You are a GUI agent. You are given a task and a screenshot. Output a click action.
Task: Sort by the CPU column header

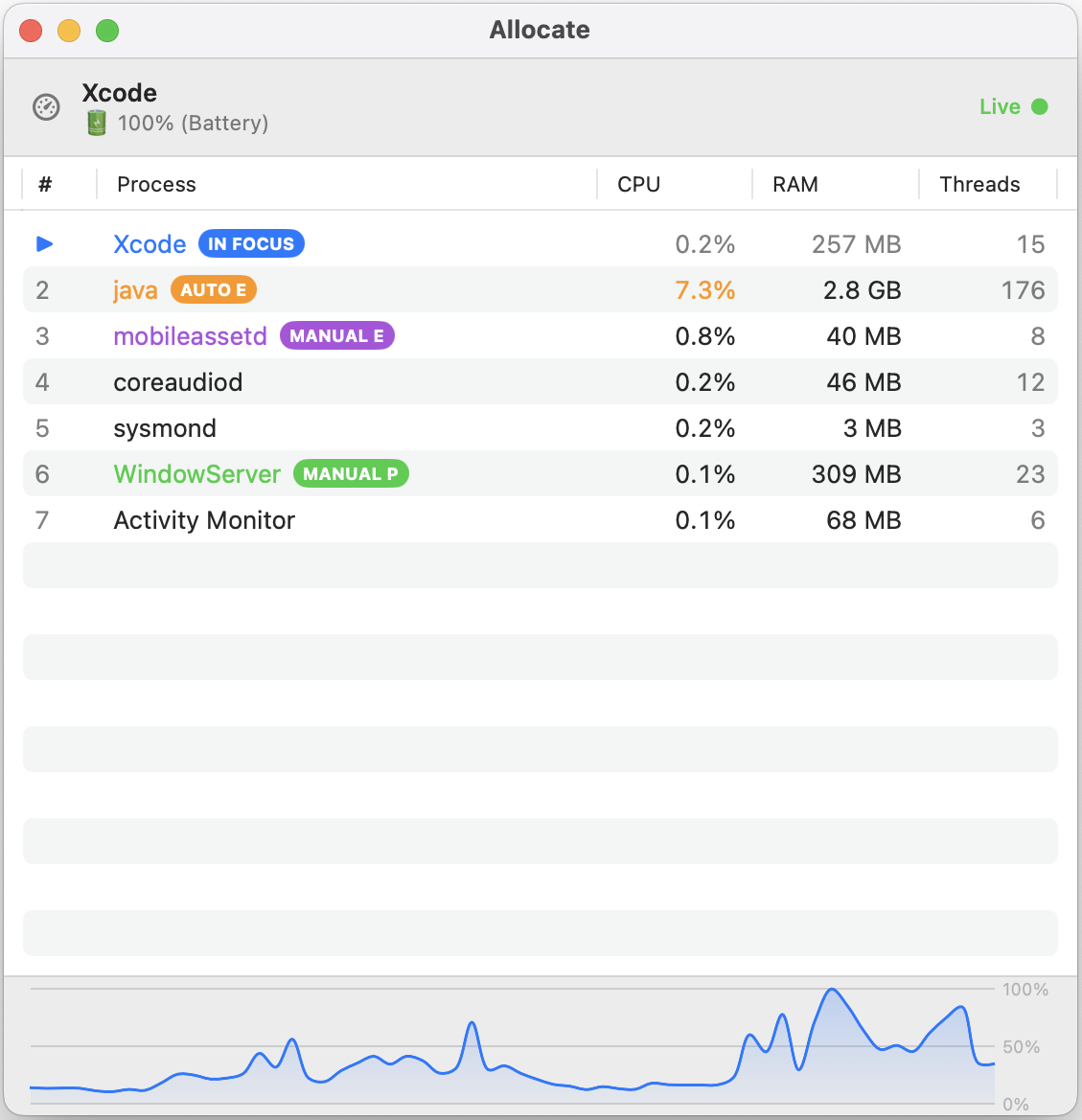(x=638, y=184)
